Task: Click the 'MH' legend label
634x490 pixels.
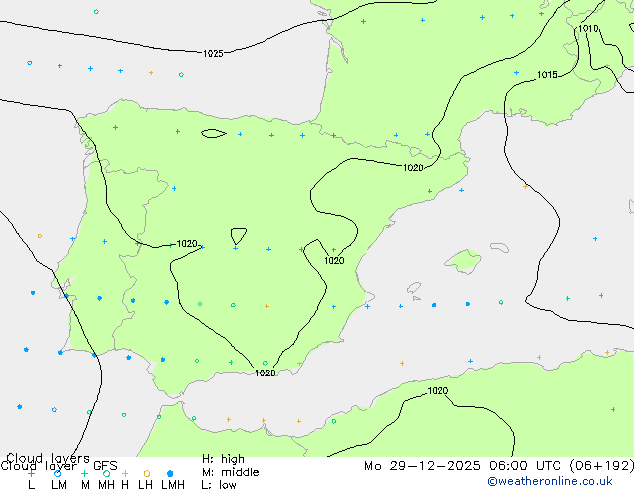Action: (x=106, y=484)
